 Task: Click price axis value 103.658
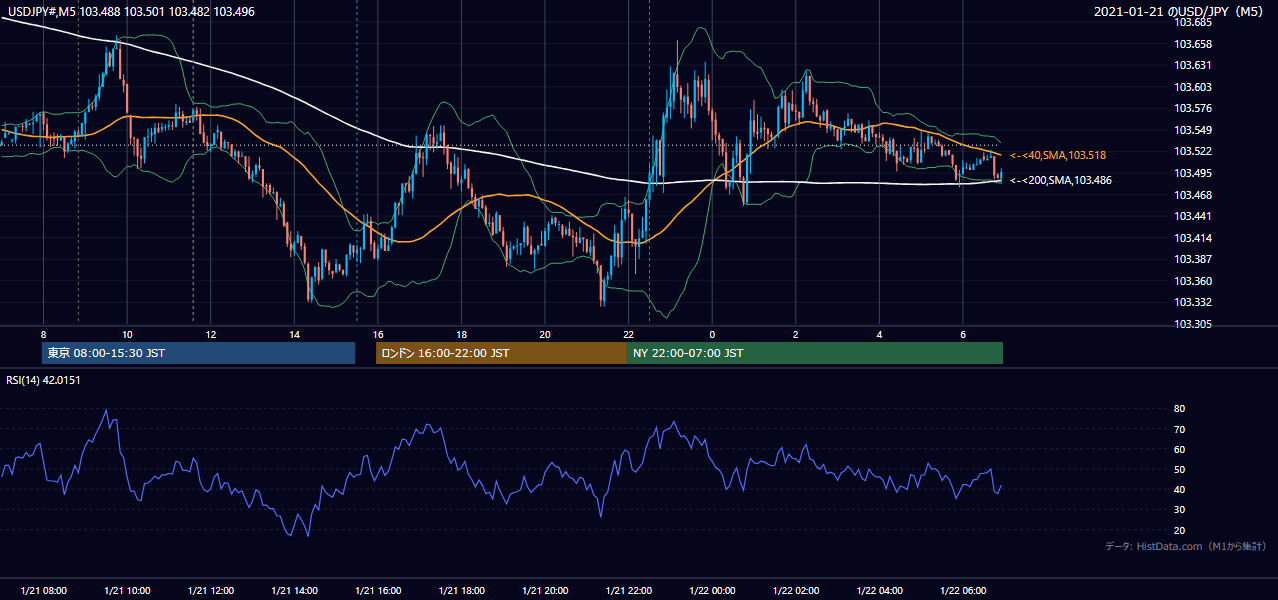(1194, 44)
